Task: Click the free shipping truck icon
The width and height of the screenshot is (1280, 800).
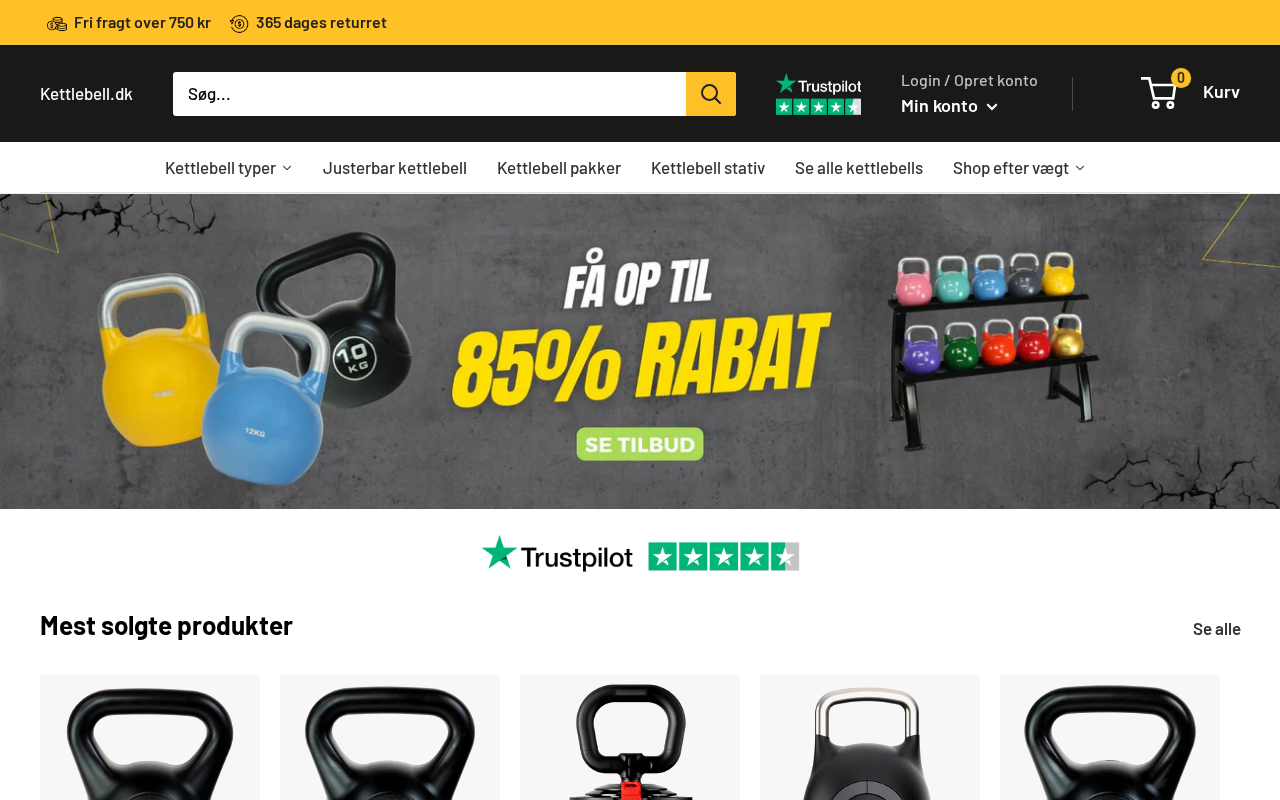Action: [x=57, y=23]
